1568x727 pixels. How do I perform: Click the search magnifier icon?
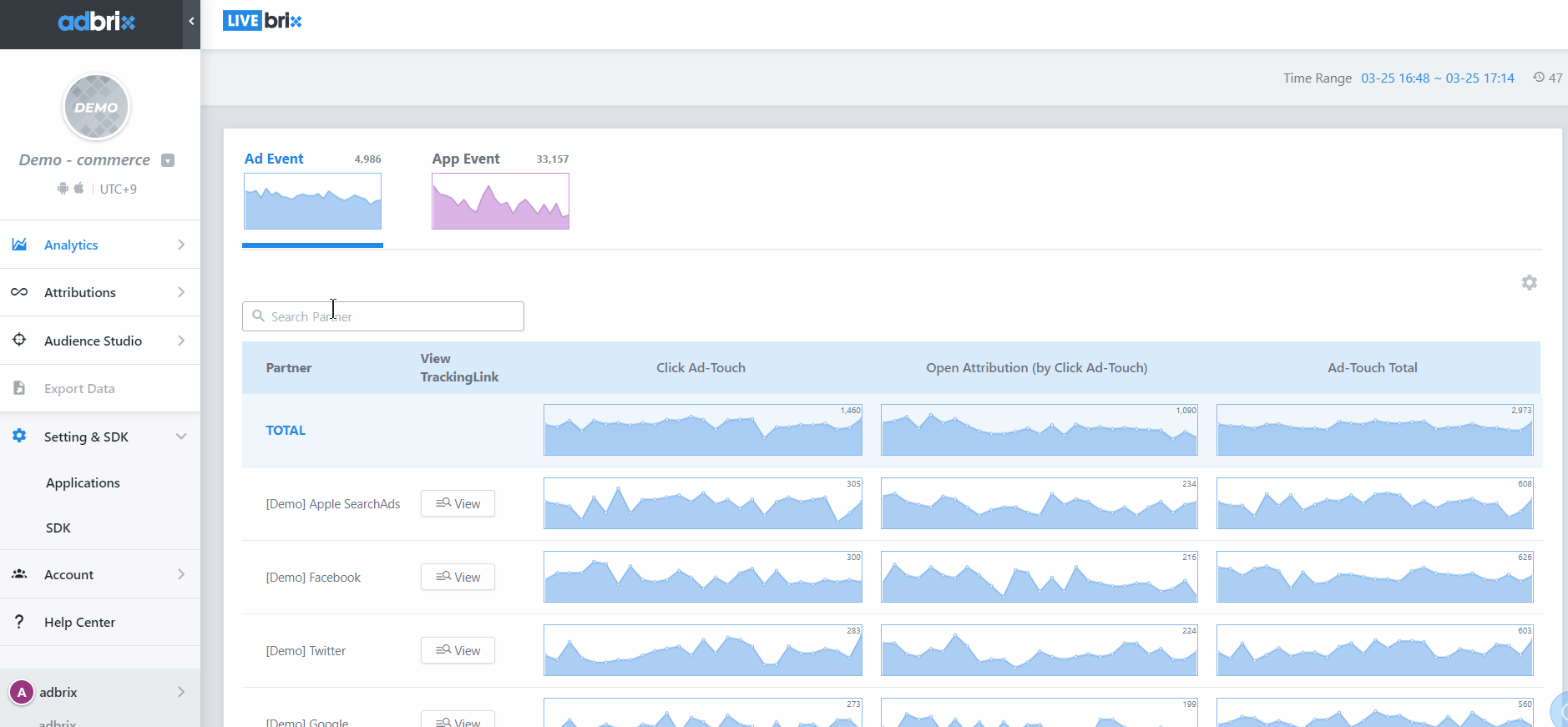tap(259, 316)
